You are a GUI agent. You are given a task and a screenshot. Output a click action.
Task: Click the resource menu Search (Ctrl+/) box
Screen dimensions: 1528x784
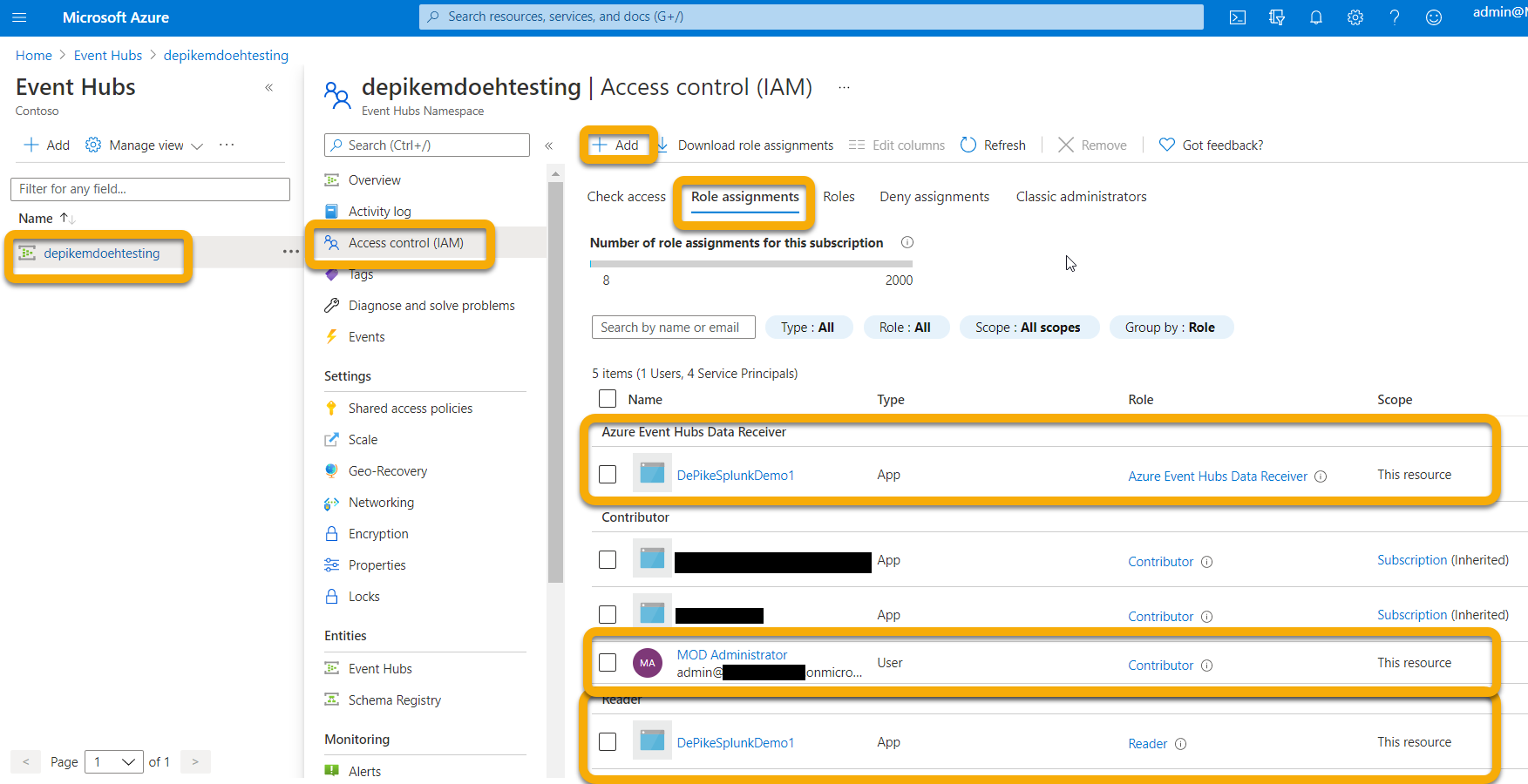pyautogui.click(x=427, y=145)
